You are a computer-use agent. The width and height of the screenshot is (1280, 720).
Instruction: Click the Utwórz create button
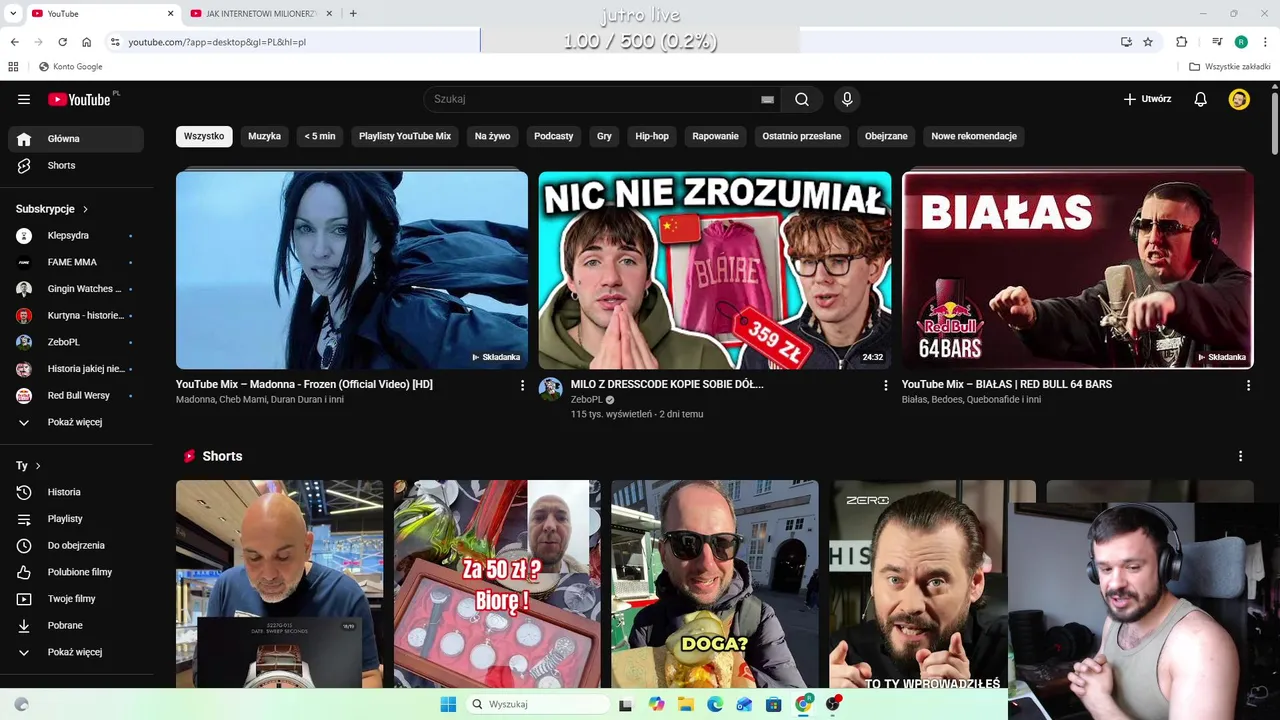click(1147, 99)
